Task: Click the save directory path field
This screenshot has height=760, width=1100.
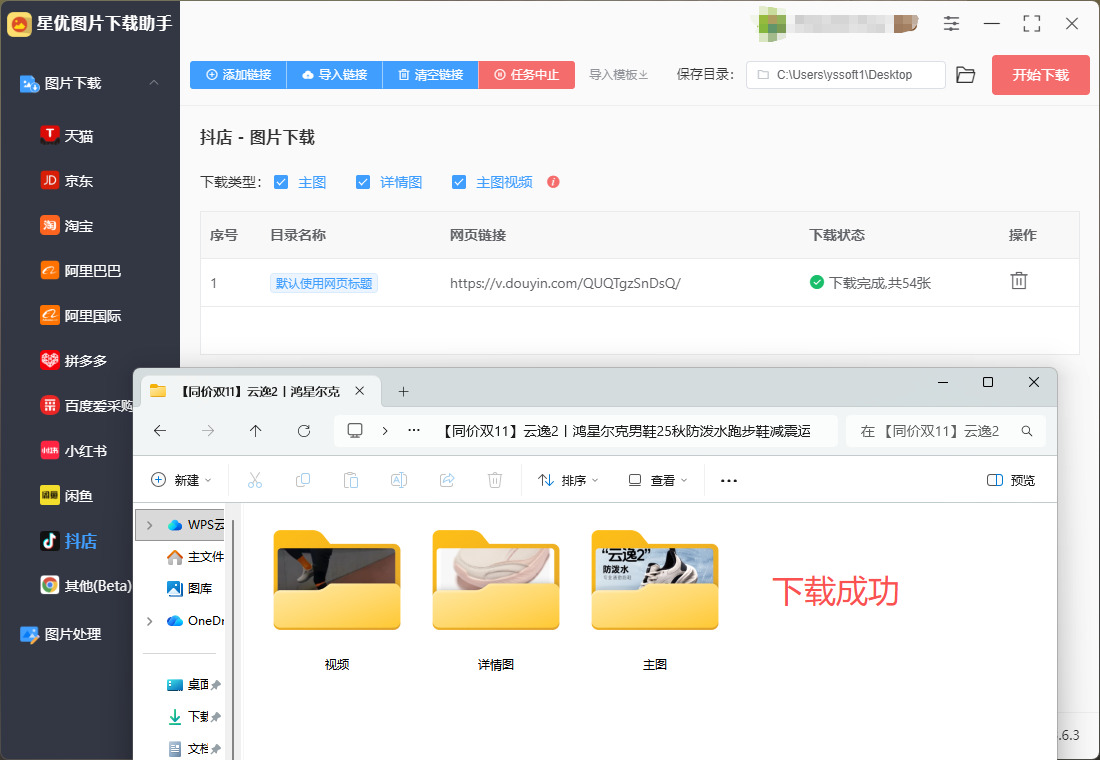Action: click(845, 74)
